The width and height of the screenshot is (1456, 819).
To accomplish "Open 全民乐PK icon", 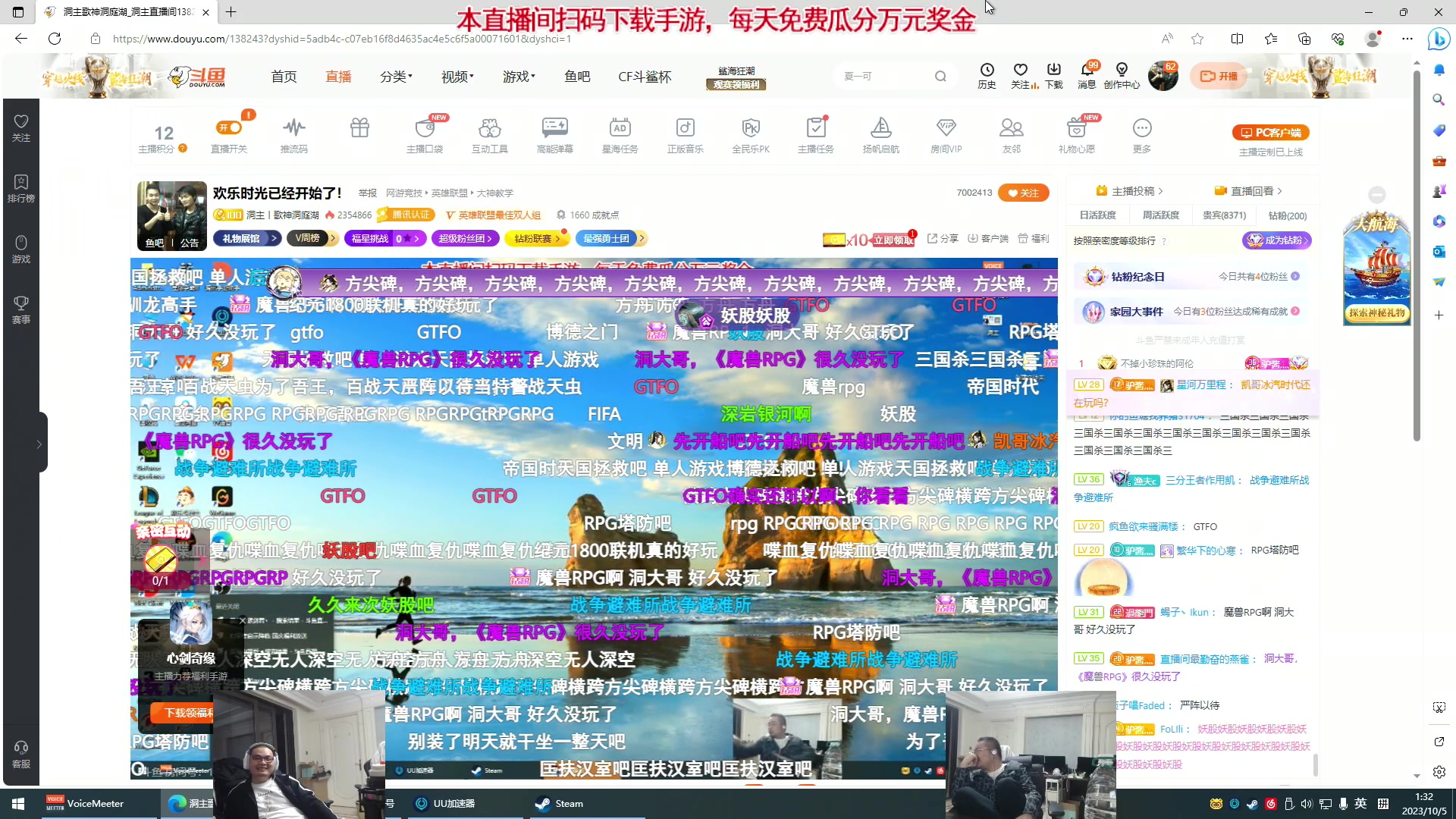I will pos(751,134).
